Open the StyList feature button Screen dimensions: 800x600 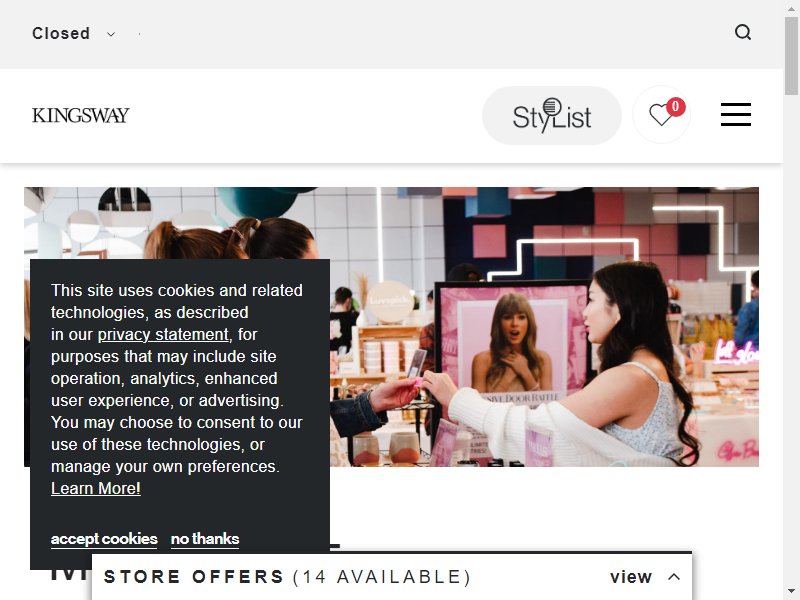[552, 115]
